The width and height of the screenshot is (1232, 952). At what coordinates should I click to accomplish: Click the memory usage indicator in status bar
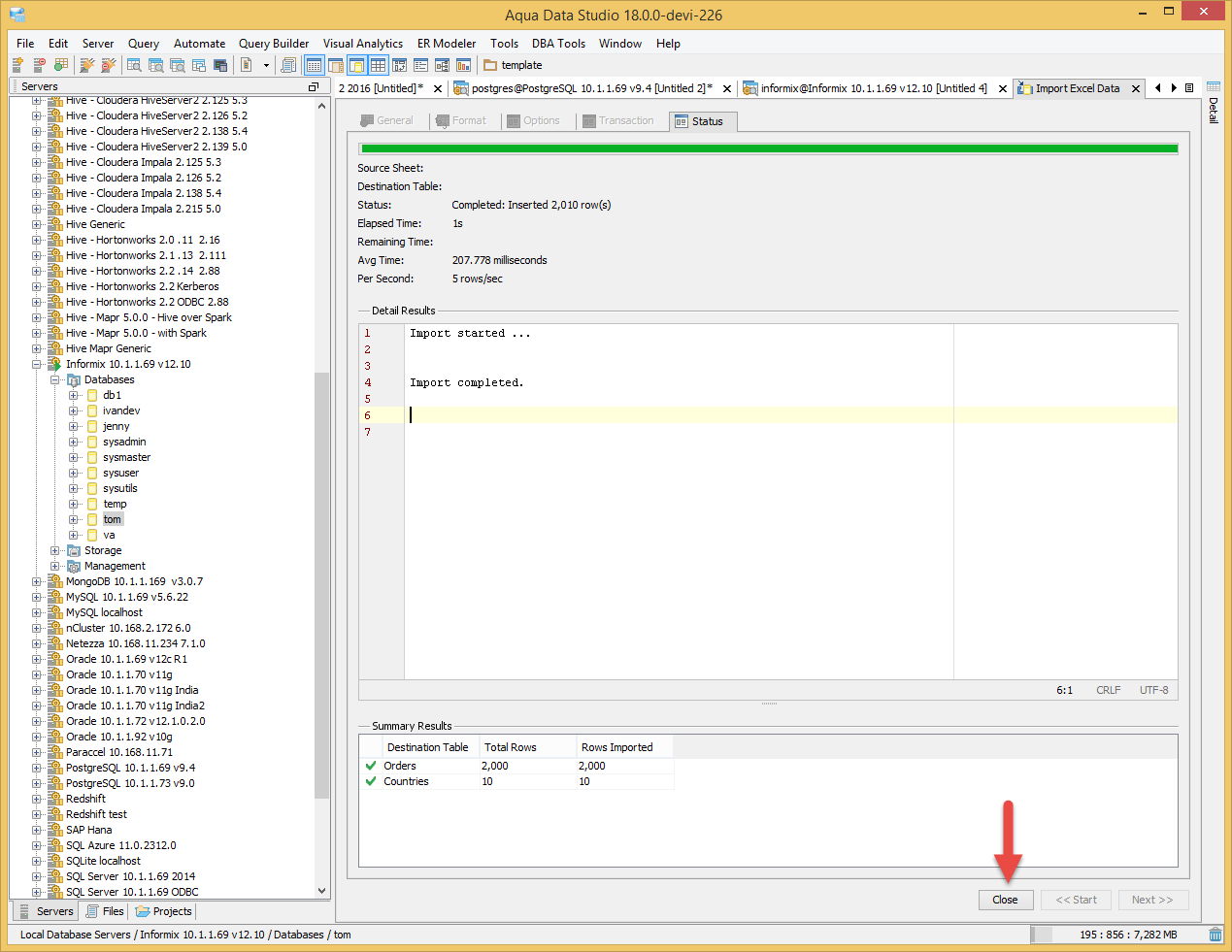1116,935
